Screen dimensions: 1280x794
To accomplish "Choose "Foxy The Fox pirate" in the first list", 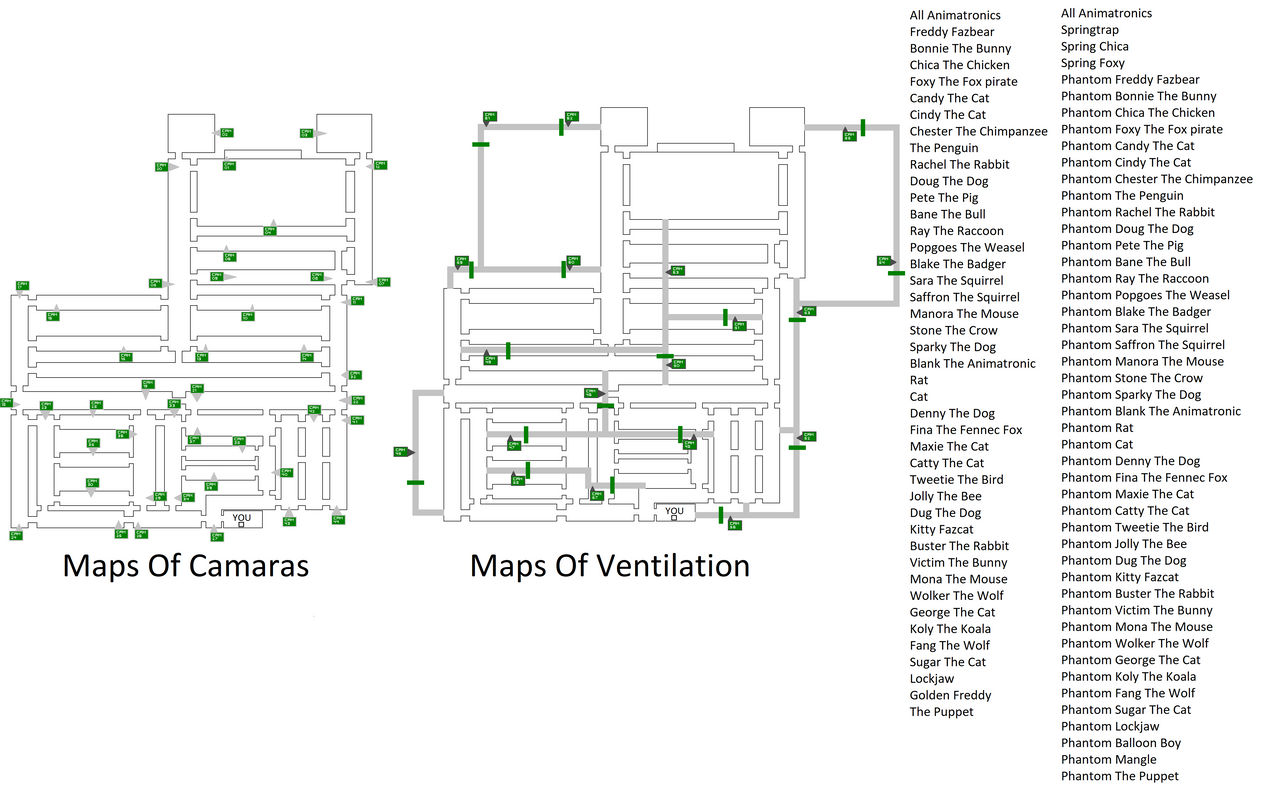I will pyautogui.click(x=964, y=82).
